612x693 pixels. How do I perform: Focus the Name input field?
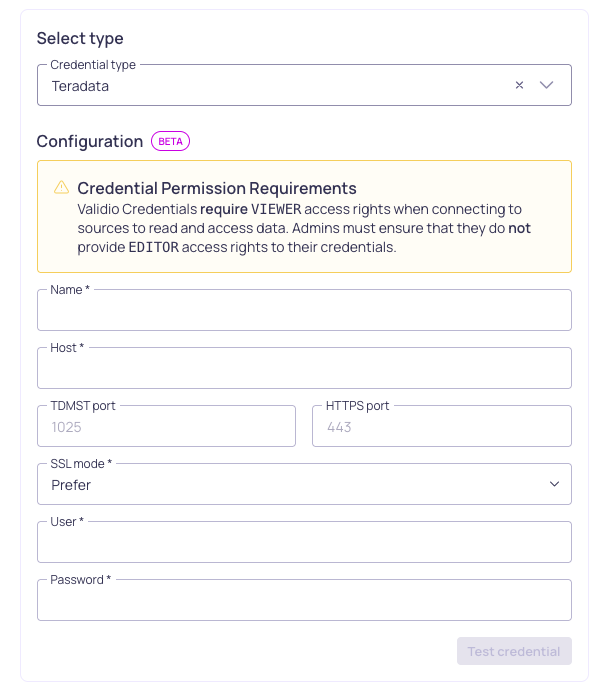304,310
